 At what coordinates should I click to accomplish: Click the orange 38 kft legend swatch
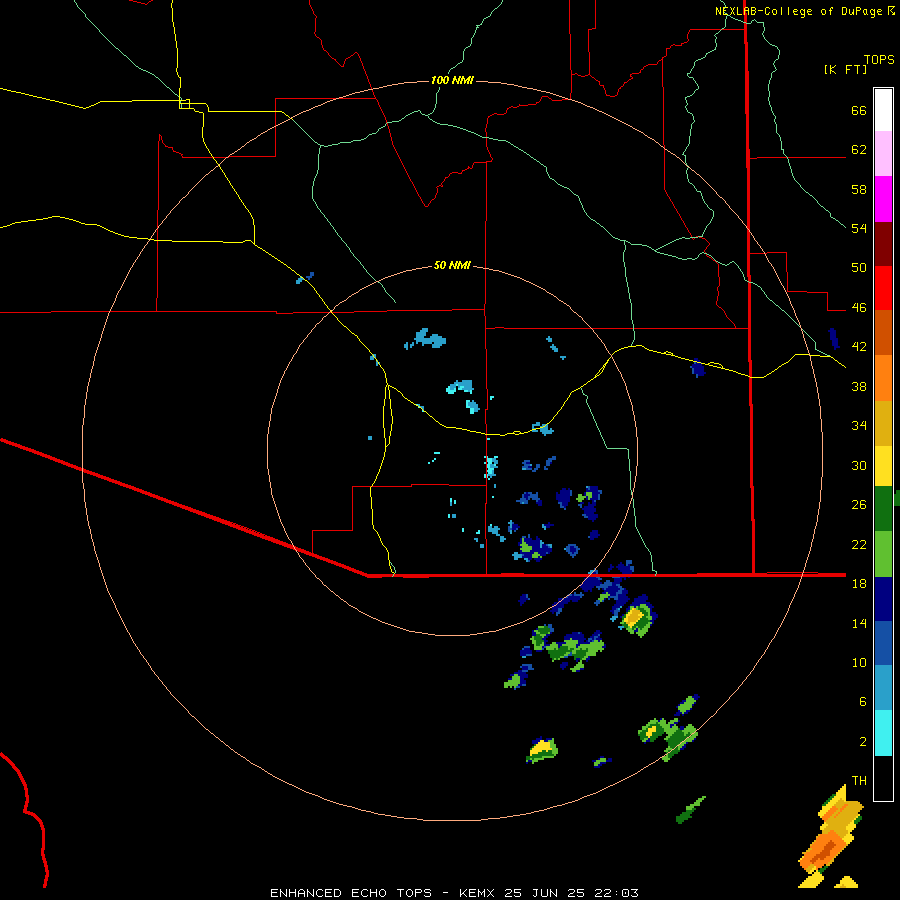[883, 378]
